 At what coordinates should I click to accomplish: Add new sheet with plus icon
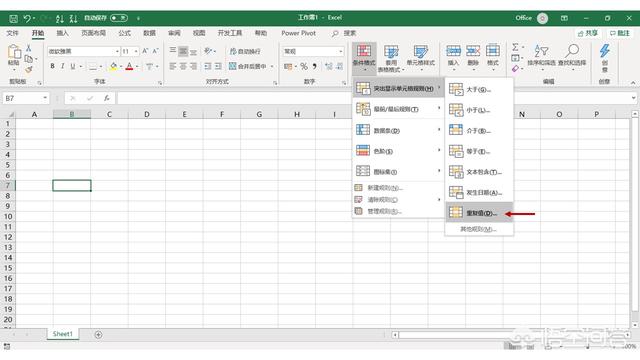pyautogui.click(x=98, y=335)
